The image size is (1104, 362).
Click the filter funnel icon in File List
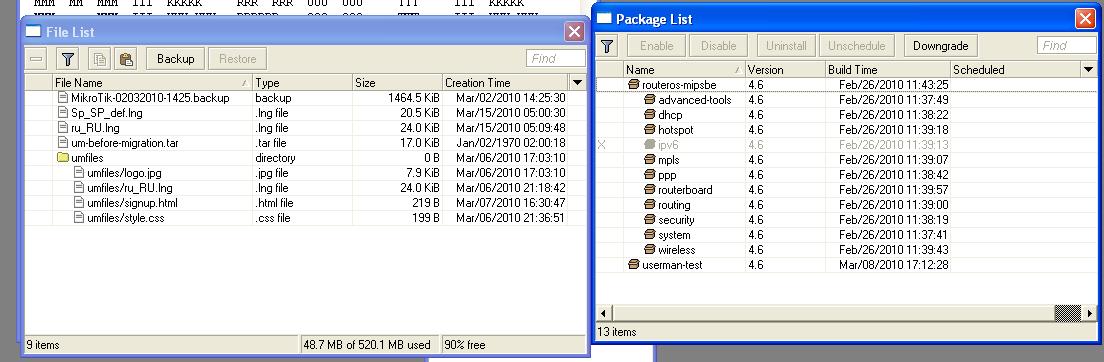coord(68,58)
